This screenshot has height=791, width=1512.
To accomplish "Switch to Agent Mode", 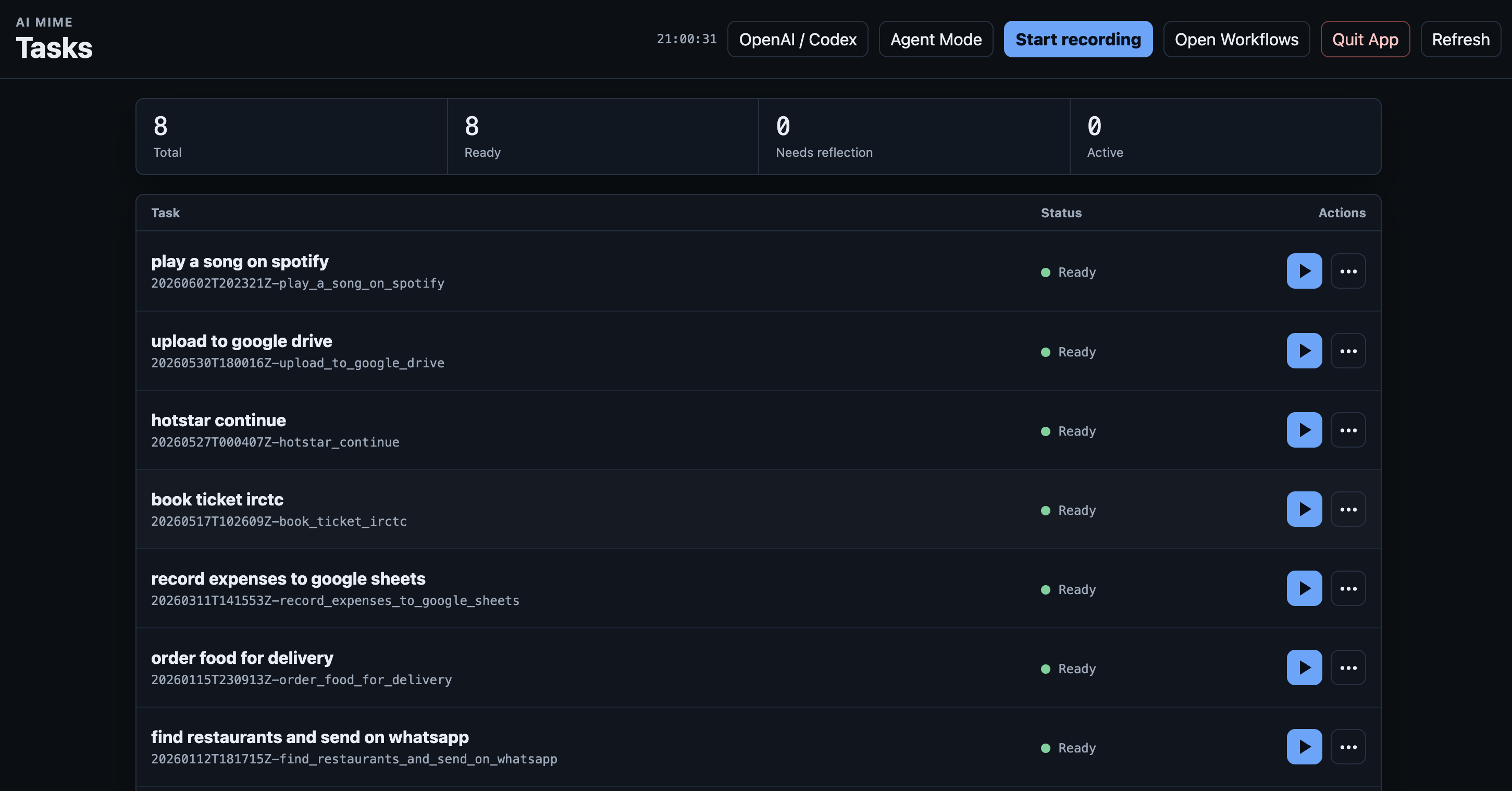I will point(936,40).
